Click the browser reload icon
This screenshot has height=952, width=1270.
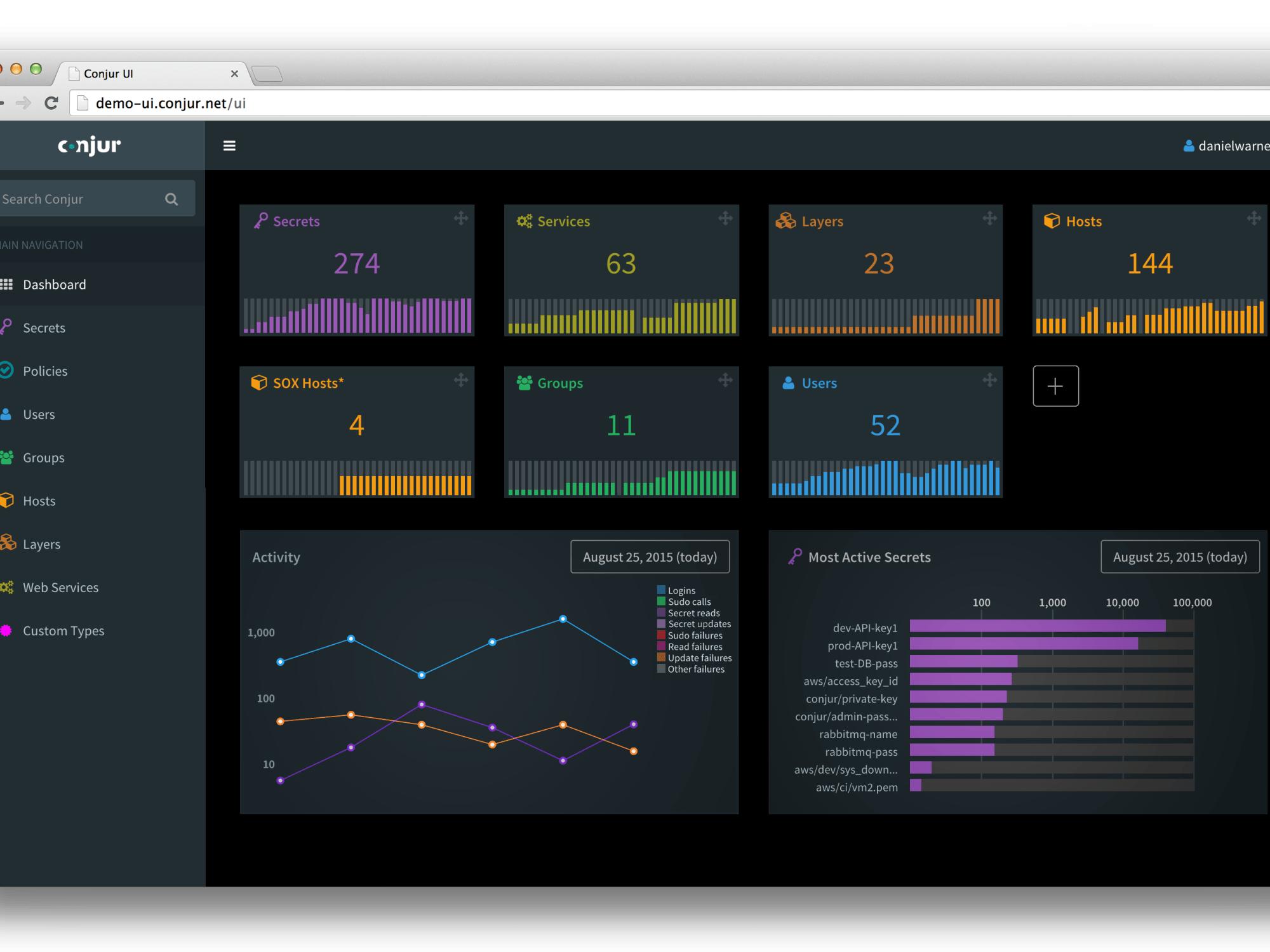click(51, 103)
